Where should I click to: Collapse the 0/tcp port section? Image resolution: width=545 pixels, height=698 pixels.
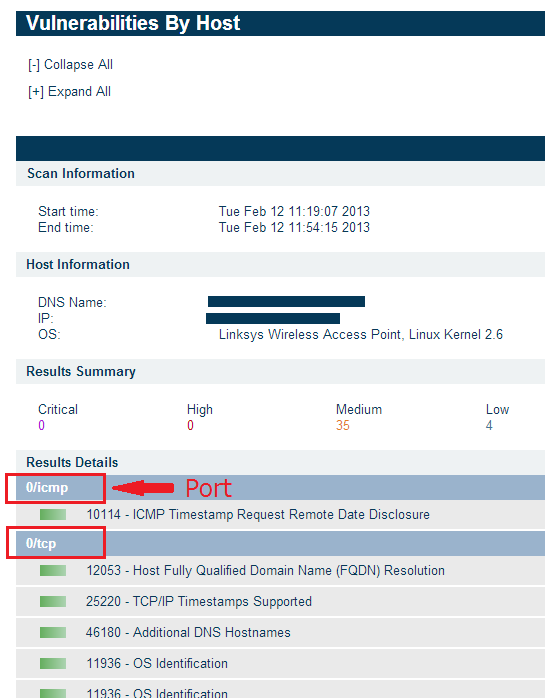(41, 544)
